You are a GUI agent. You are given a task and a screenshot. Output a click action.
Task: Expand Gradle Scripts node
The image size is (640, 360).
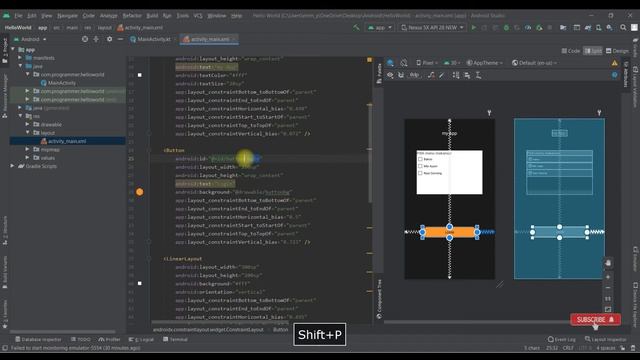coord(12,166)
